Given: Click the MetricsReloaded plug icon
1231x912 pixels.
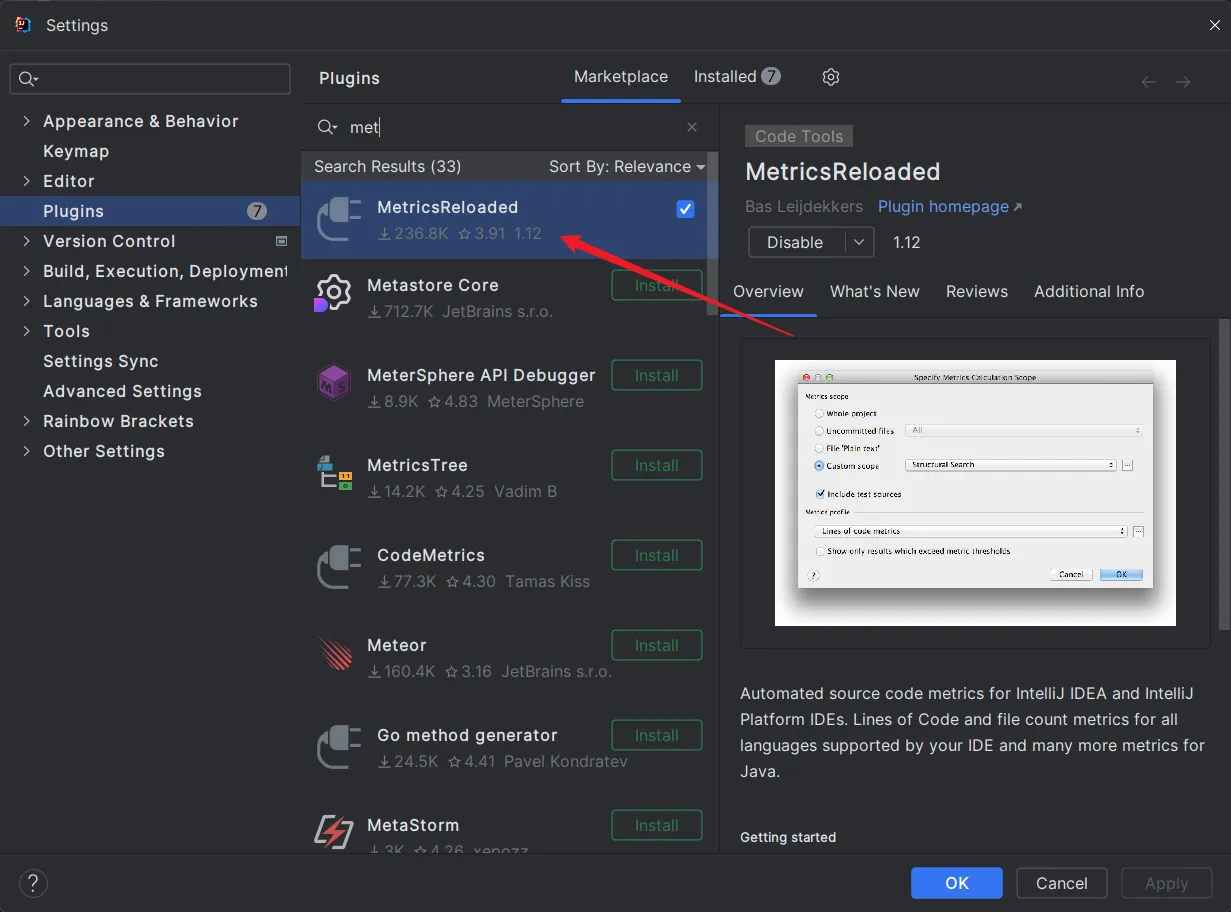Looking at the screenshot, I should 339,220.
